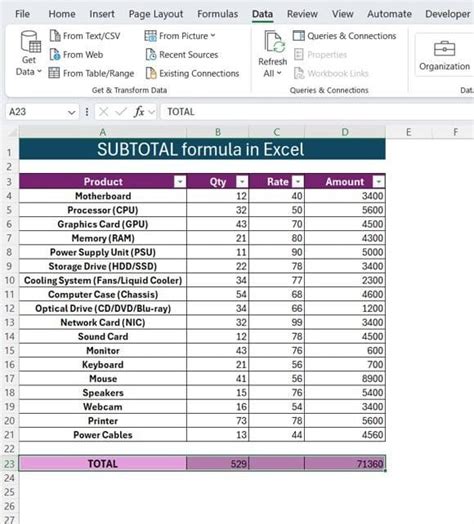Expand the fx function dropdown chevron

(x=151, y=112)
